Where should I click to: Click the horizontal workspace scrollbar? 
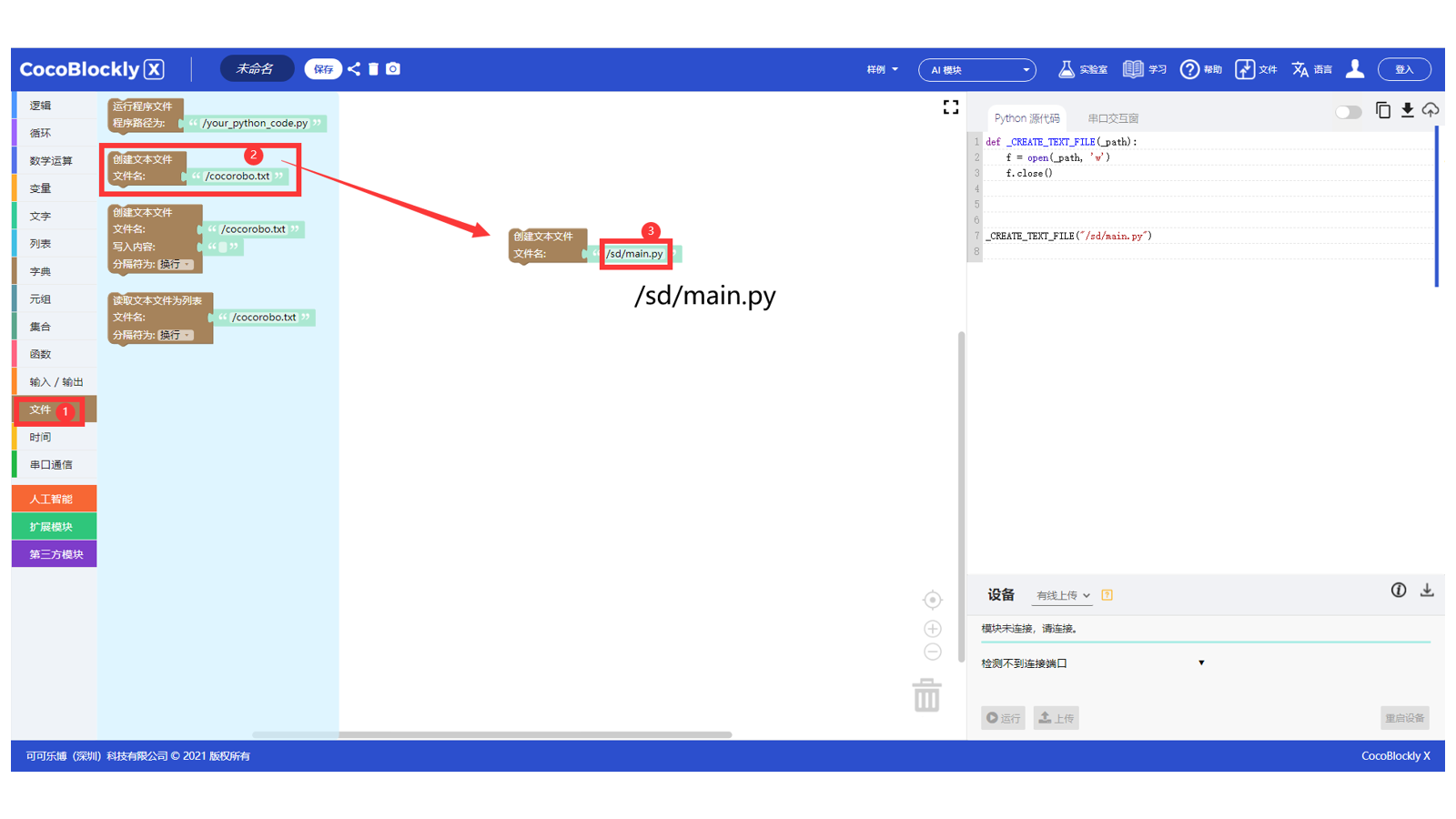(x=491, y=734)
